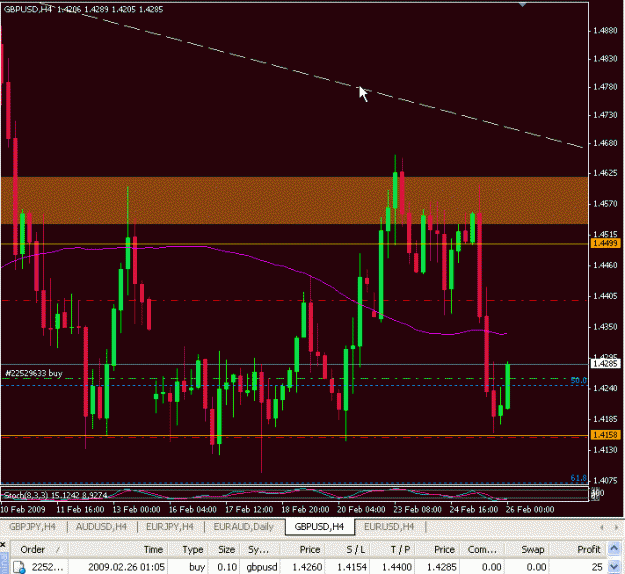625x574 pixels.
Task: Sort trades by the Size column header
Action: [x=226, y=549]
